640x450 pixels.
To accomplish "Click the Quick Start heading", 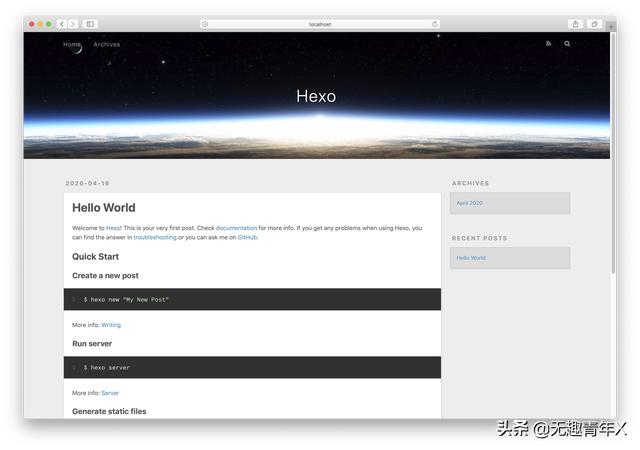I will 96,257.
